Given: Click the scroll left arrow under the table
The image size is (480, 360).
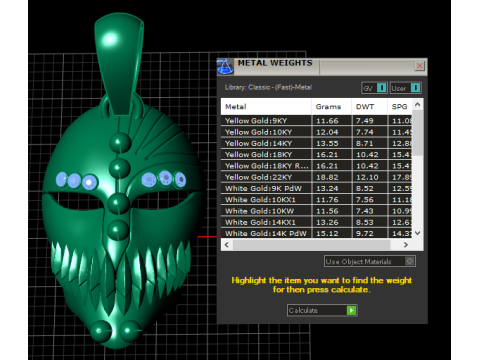Looking at the screenshot, I should click(227, 245).
